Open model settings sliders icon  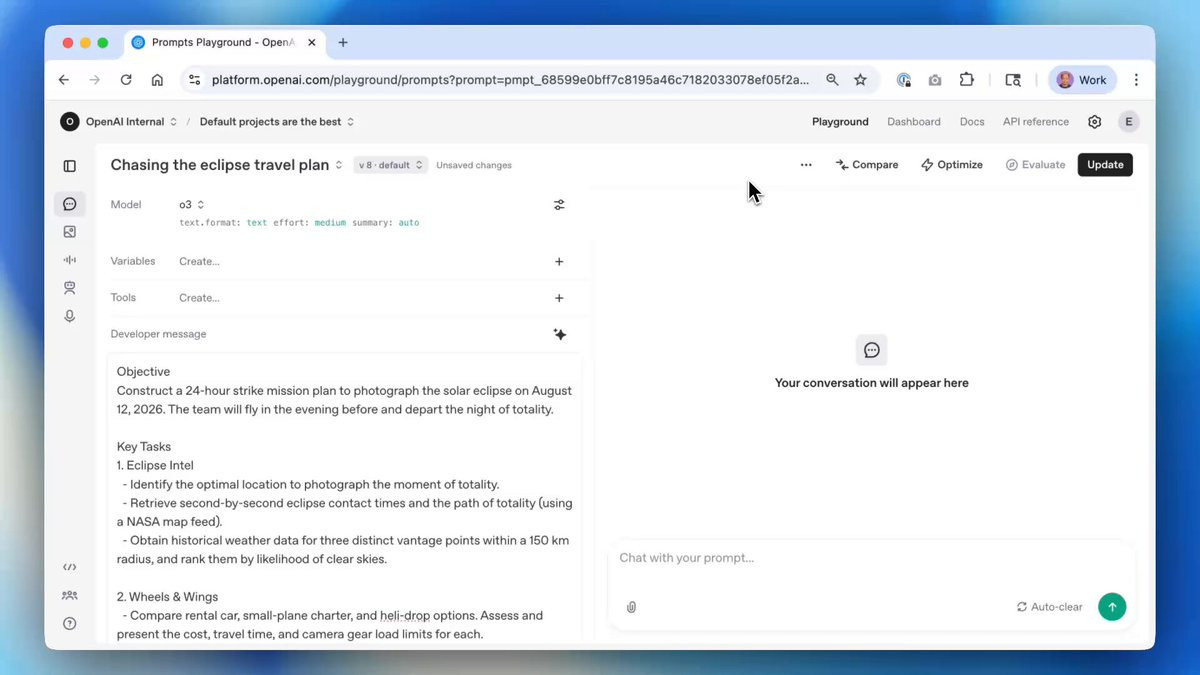(559, 205)
